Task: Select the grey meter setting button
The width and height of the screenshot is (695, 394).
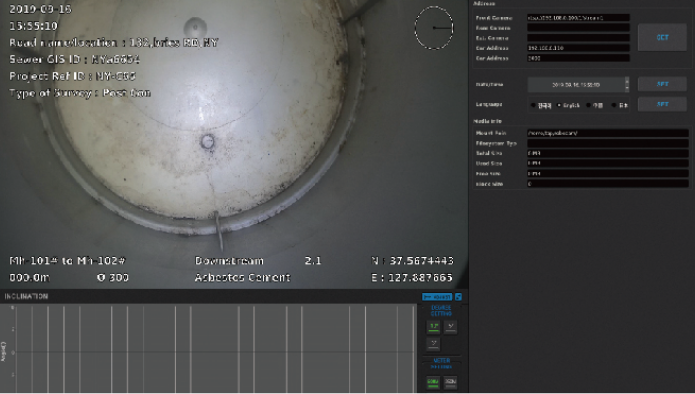Action: tap(450, 382)
